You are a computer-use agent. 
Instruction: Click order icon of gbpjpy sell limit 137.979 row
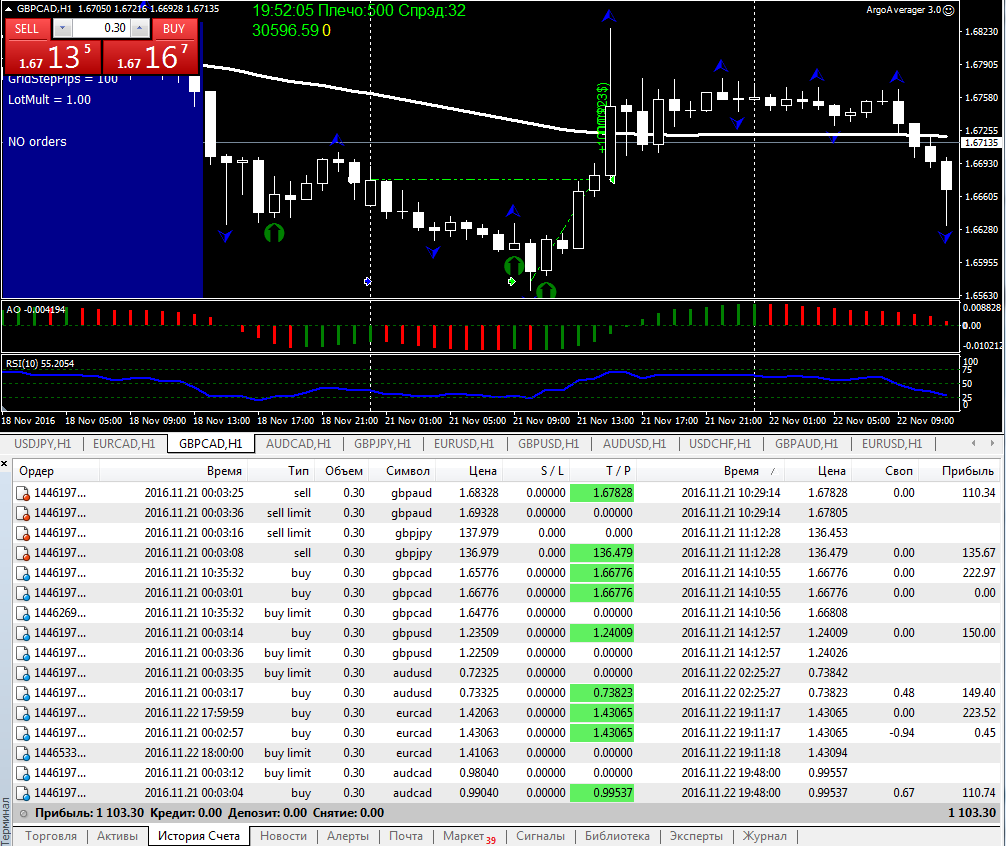[x=22, y=534]
